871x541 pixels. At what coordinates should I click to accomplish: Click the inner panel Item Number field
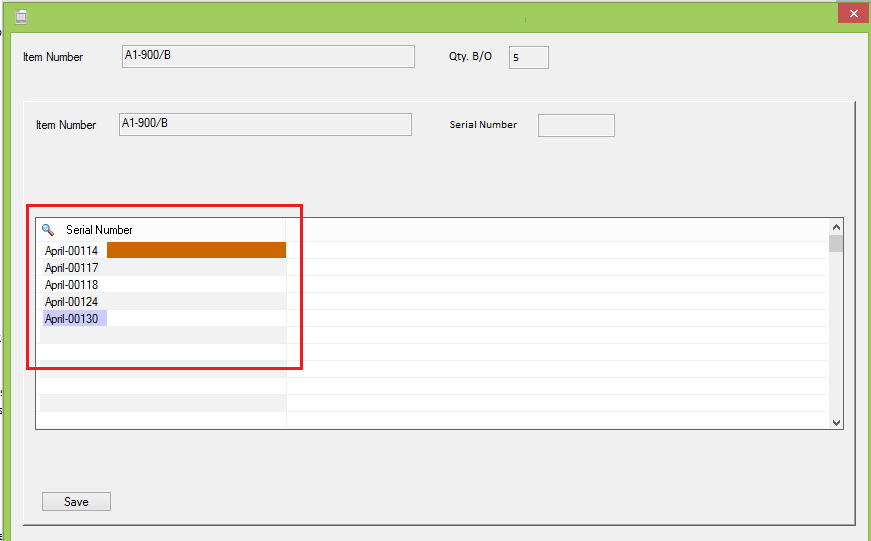264,124
